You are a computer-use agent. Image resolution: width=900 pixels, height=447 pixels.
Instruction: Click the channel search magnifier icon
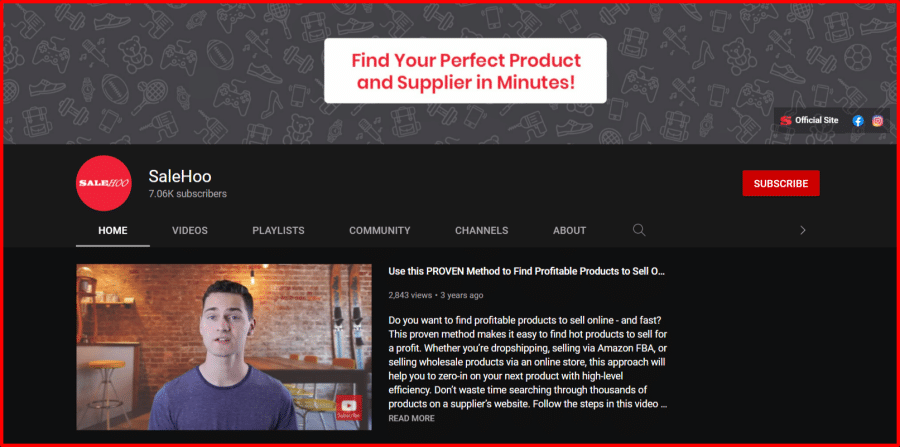pos(638,230)
